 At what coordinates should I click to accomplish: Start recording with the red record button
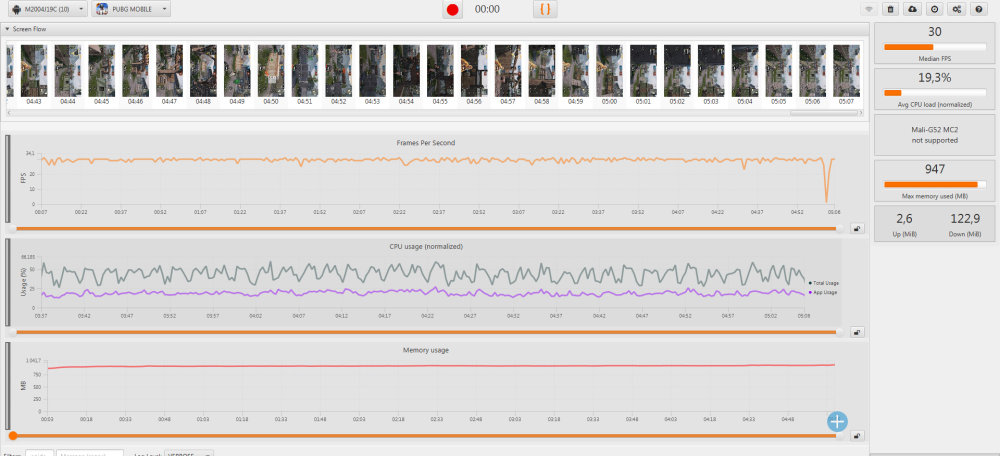(x=453, y=9)
